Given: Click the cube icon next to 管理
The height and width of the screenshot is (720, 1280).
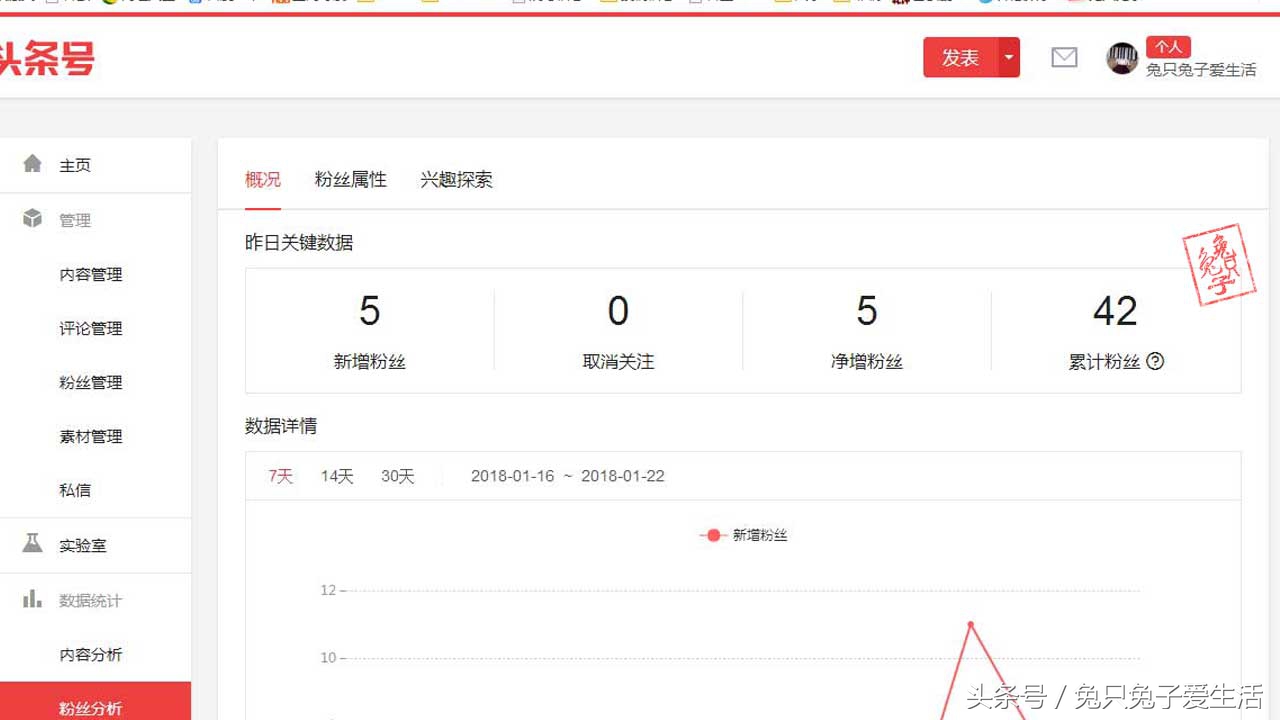Looking at the screenshot, I should pyautogui.click(x=34, y=219).
